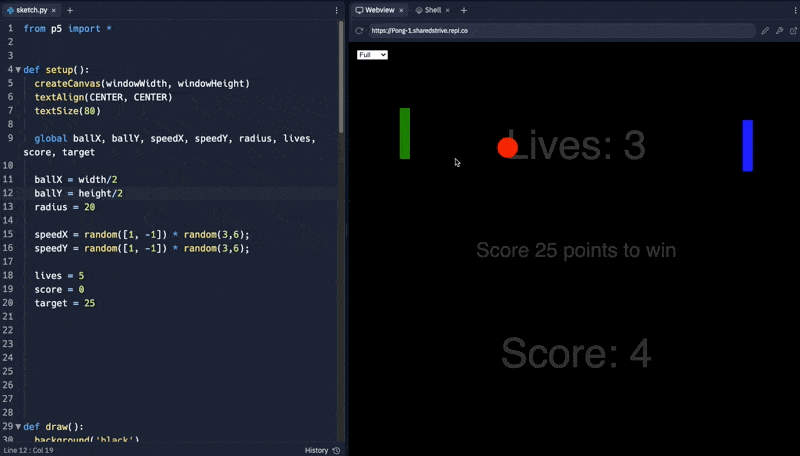Click 'Score 25 points to win' text
The width and height of the screenshot is (800, 456).
click(x=576, y=250)
